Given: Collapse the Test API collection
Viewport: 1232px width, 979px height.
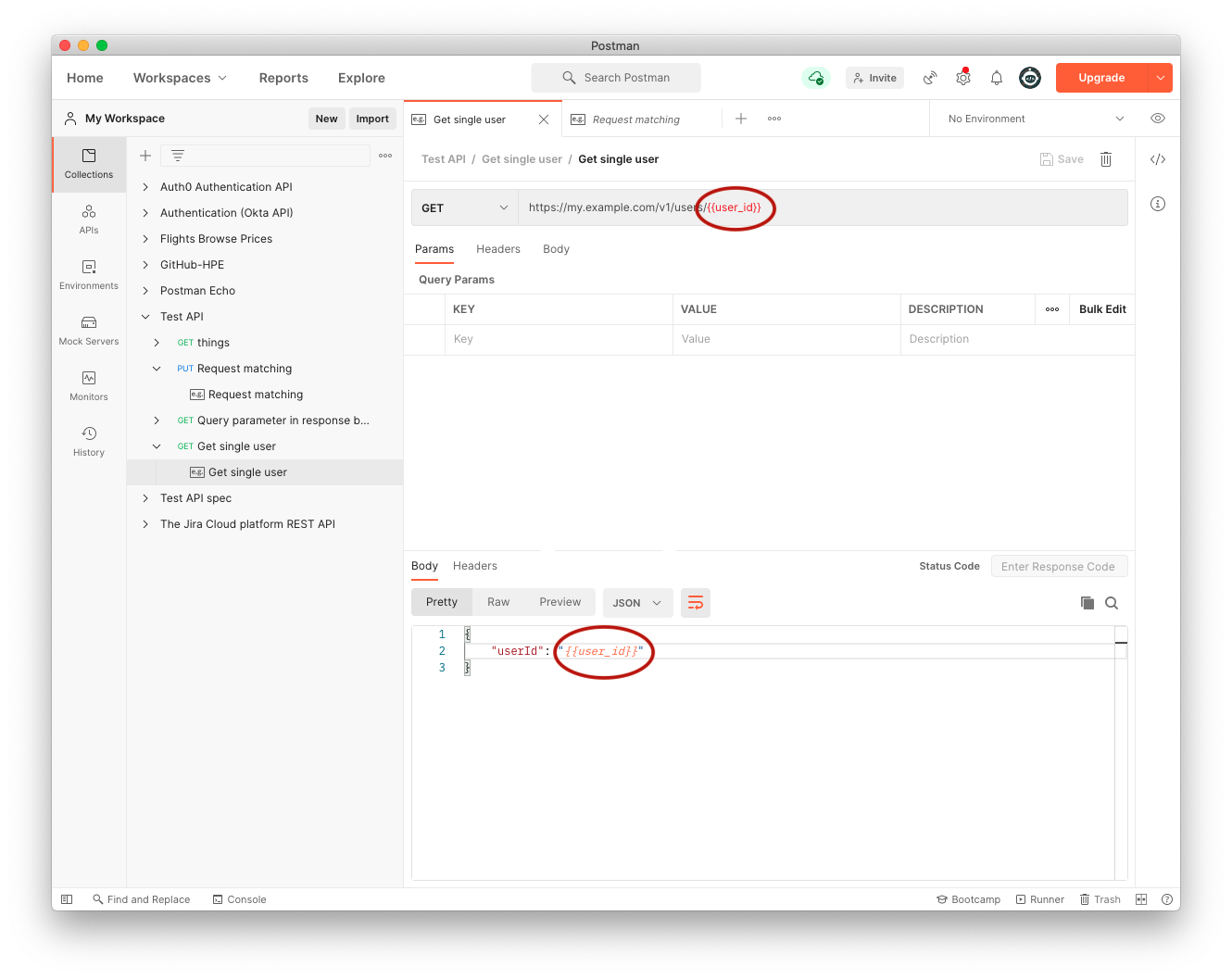Looking at the screenshot, I should pos(145,317).
